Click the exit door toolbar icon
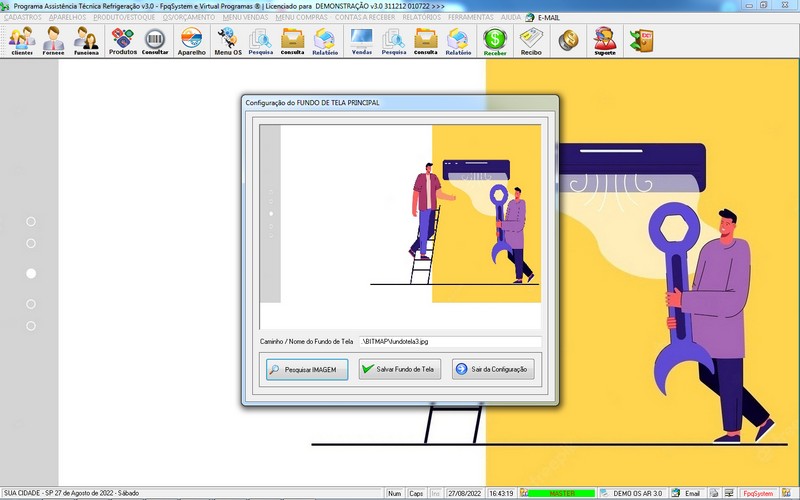 [x=641, y=41]
